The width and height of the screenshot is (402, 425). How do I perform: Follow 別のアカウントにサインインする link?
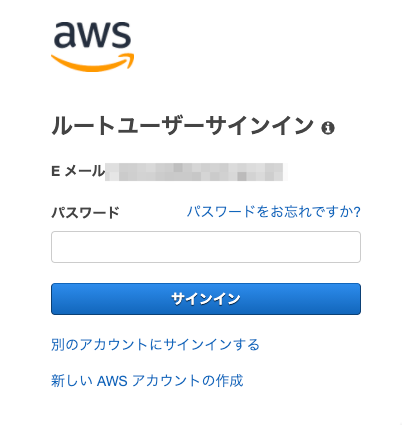coord(155,344)
